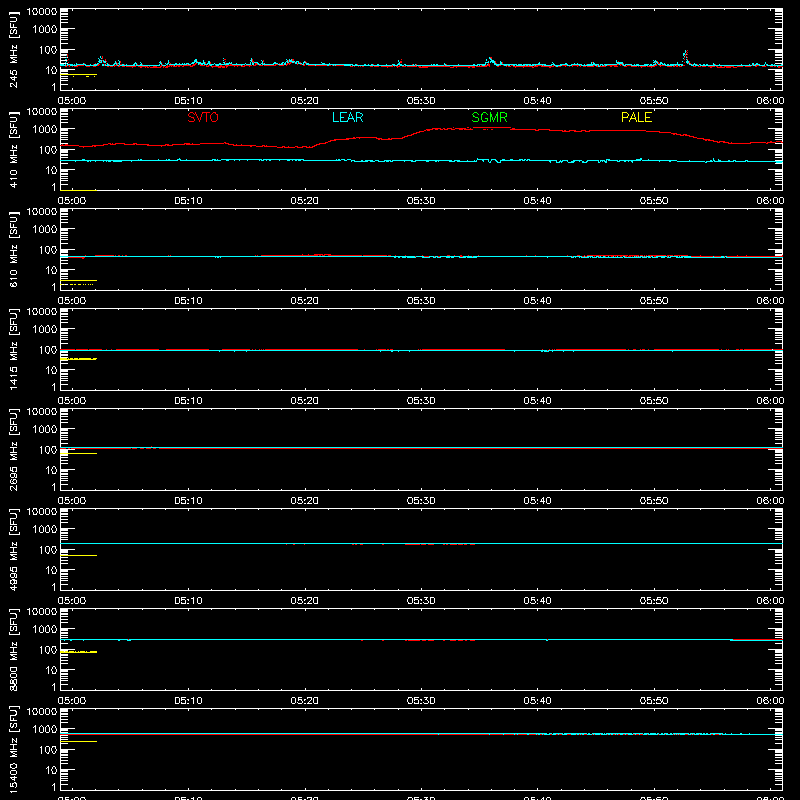800x800 pixels.
Task: Click the 10 tick label on 1415 MHz axis
Action: 51,370
